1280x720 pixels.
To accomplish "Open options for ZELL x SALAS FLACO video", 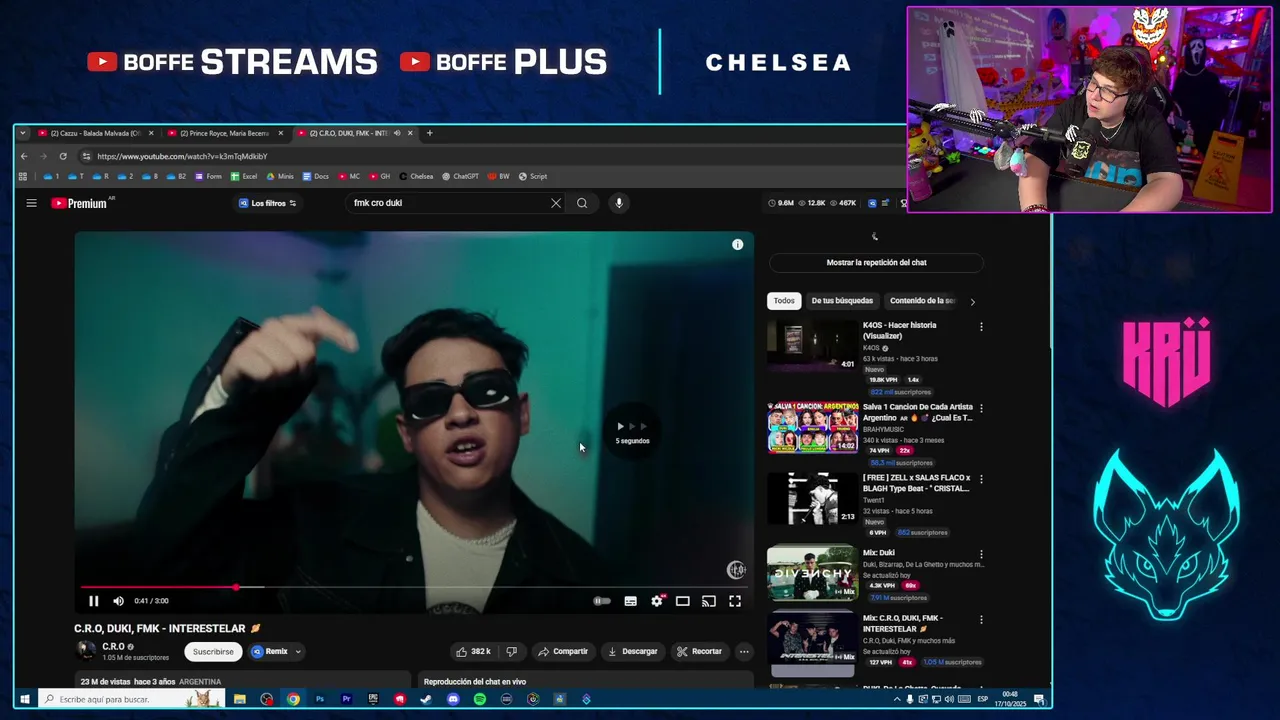I will coord(981,479).
